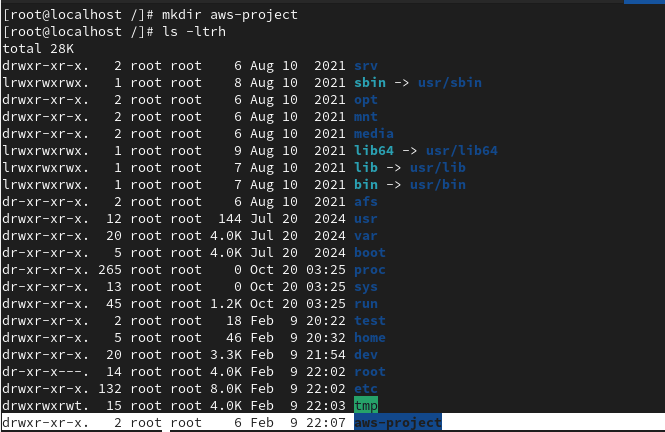This screenshot has width=665, height=432.
Task: Click the srv directory name
Action: click(366, 66)
